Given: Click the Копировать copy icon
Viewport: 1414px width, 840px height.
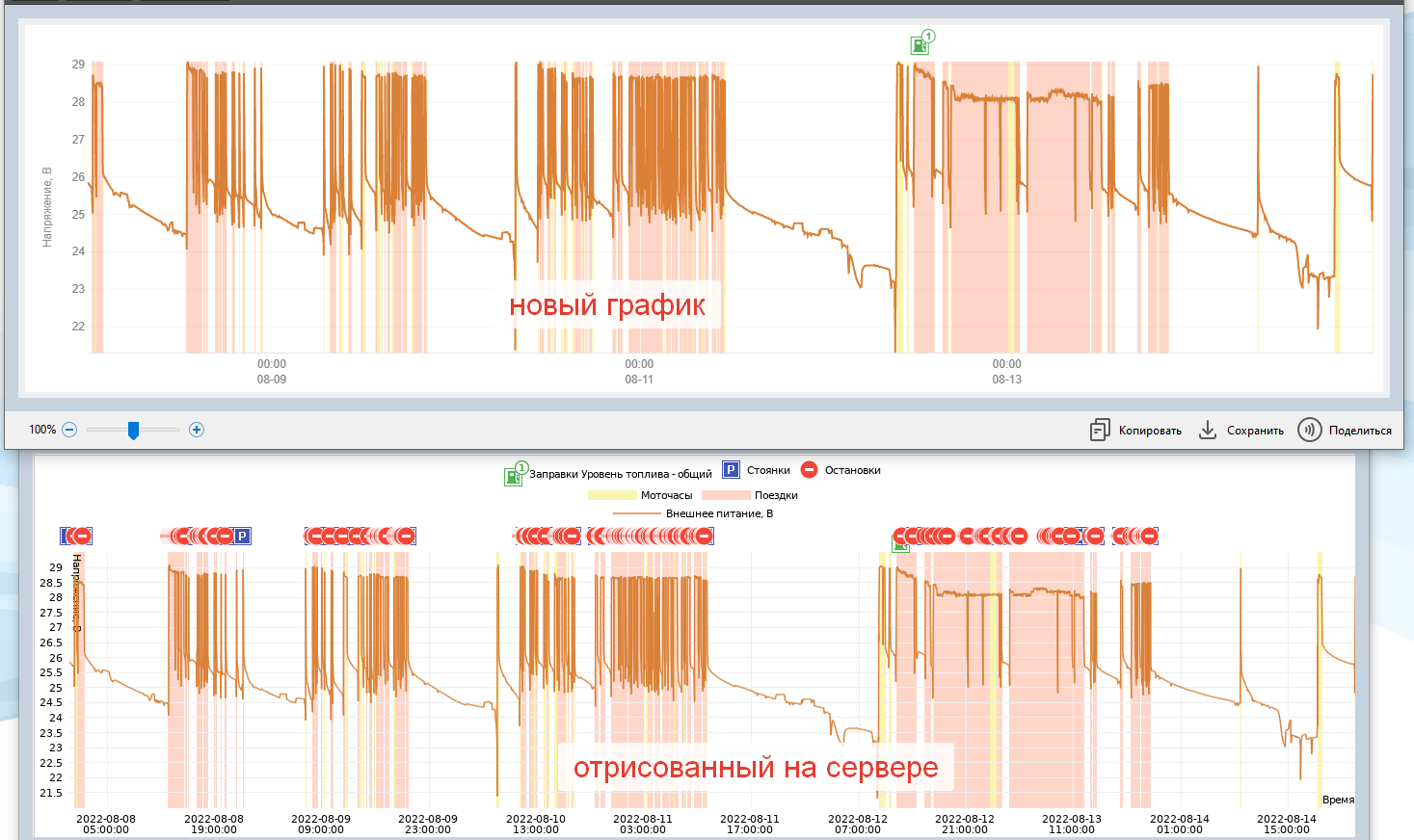Looking at the screenshot, I should click(x=1100, y=431).
